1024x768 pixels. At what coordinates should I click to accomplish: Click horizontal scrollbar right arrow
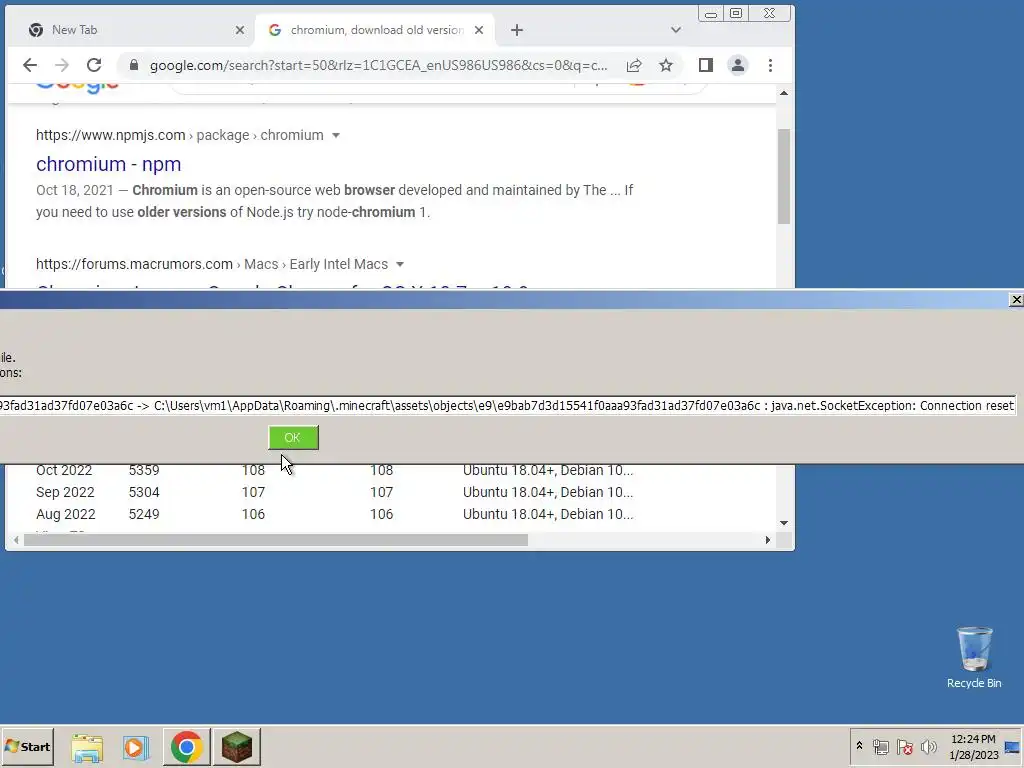767,540
